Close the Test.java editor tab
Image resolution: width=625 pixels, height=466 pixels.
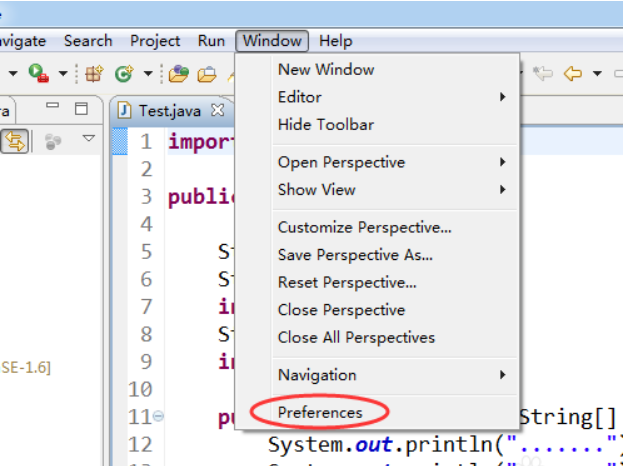217,109
